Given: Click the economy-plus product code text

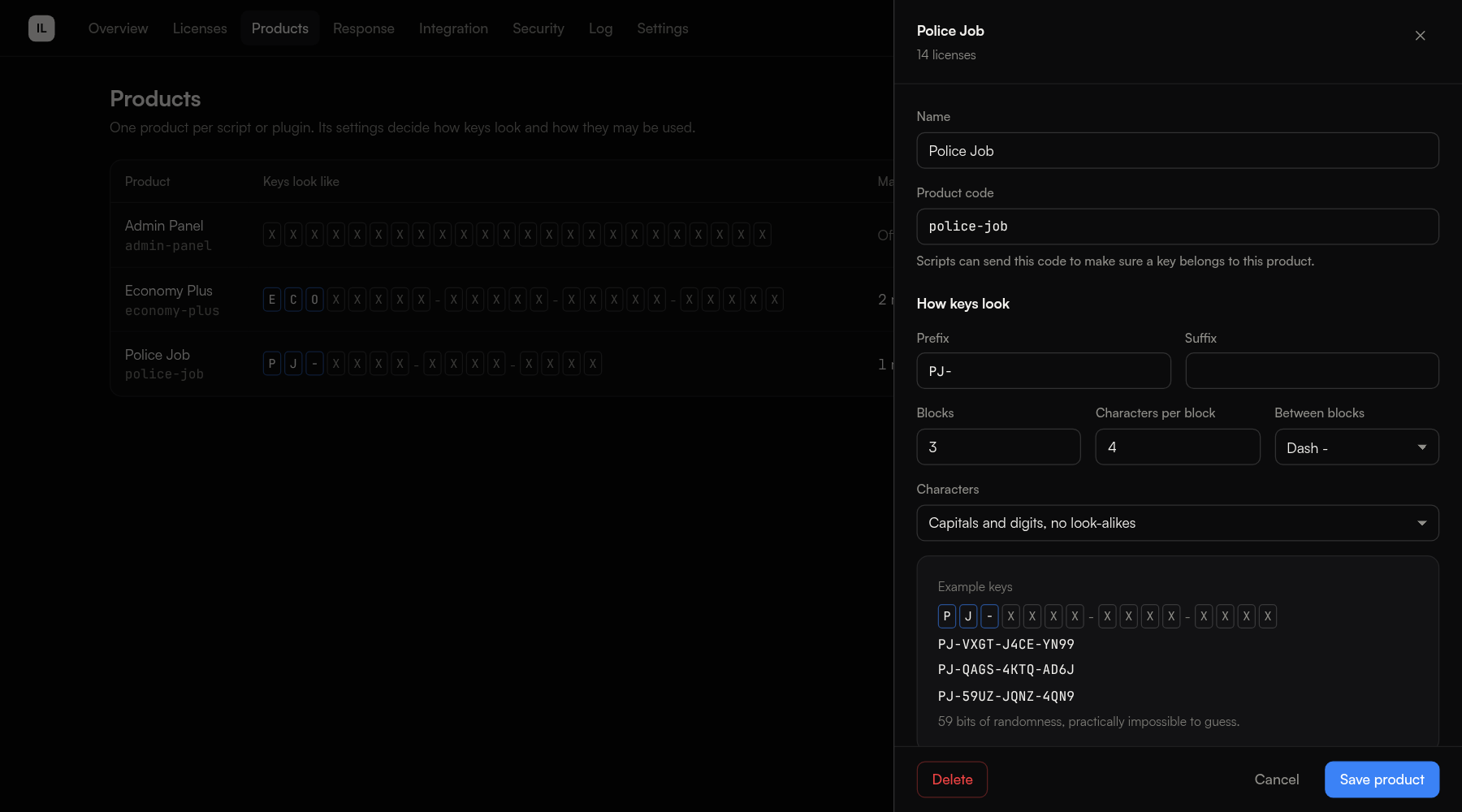Looking at the screenshot, I should [172, 311].
